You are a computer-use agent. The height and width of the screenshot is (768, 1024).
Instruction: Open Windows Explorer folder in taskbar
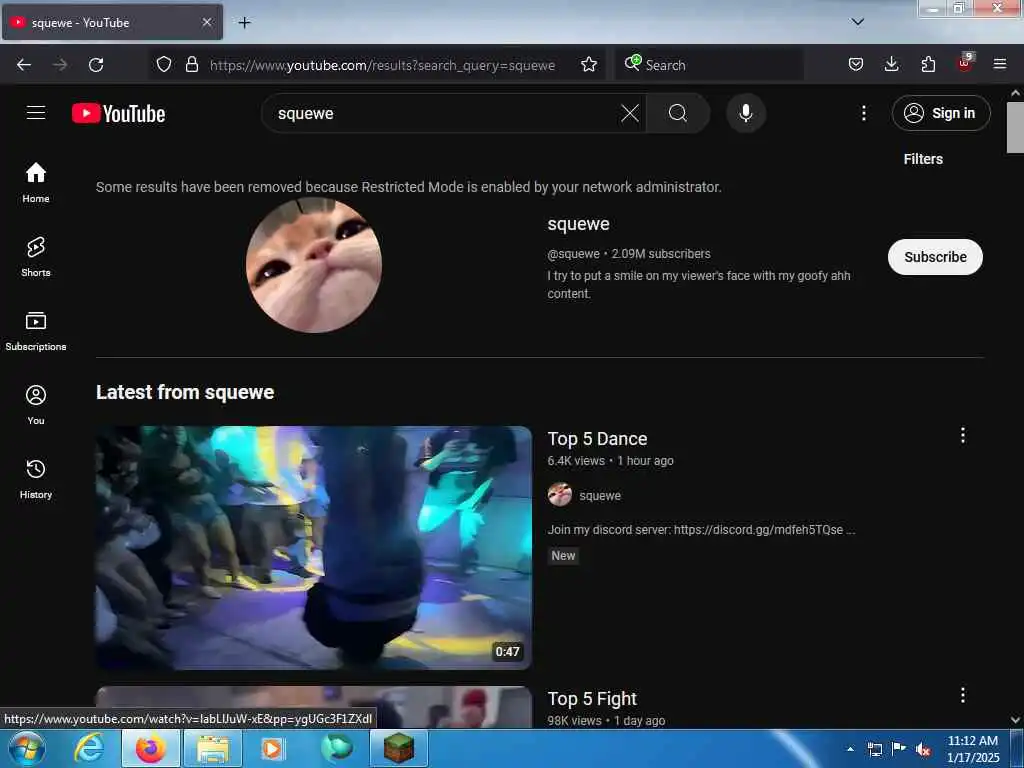click(213, 748)
